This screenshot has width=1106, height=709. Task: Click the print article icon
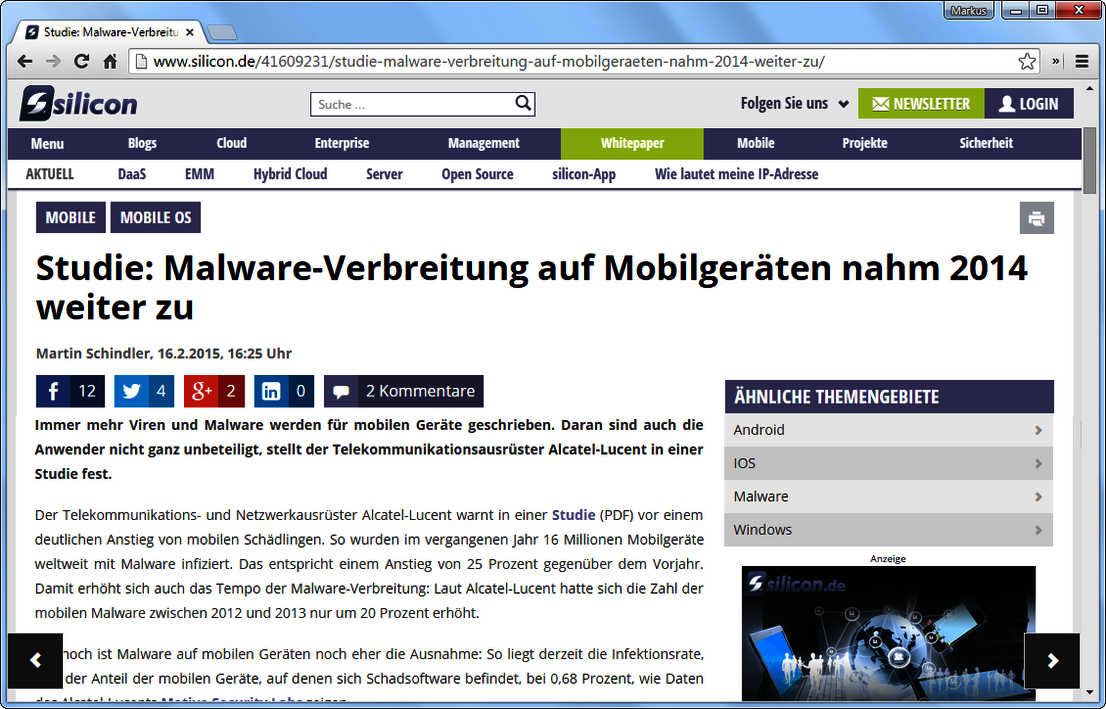coord(1036,218)
